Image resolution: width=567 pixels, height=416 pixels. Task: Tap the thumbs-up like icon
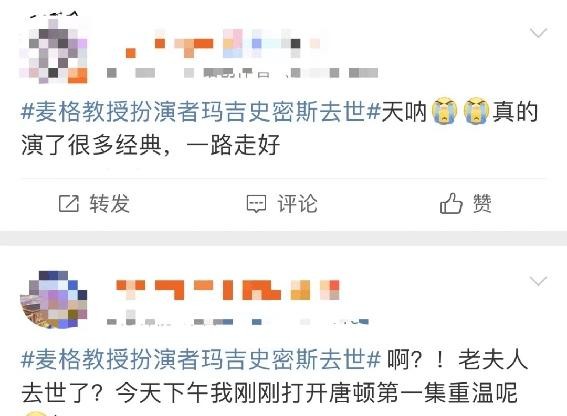point(451,203)
